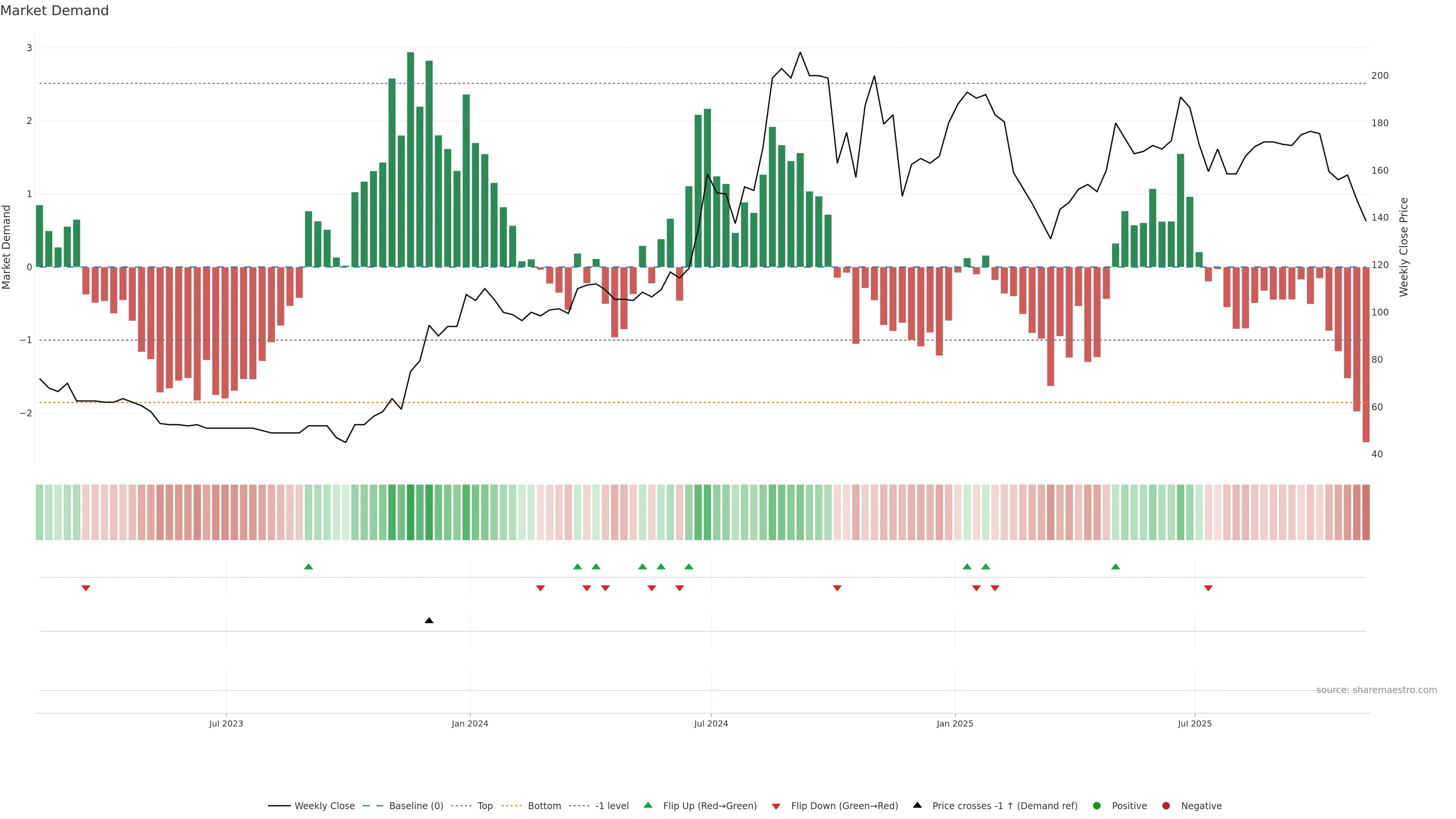Click the black demand-ref triangle marker in chart

(x=429, y=621)
